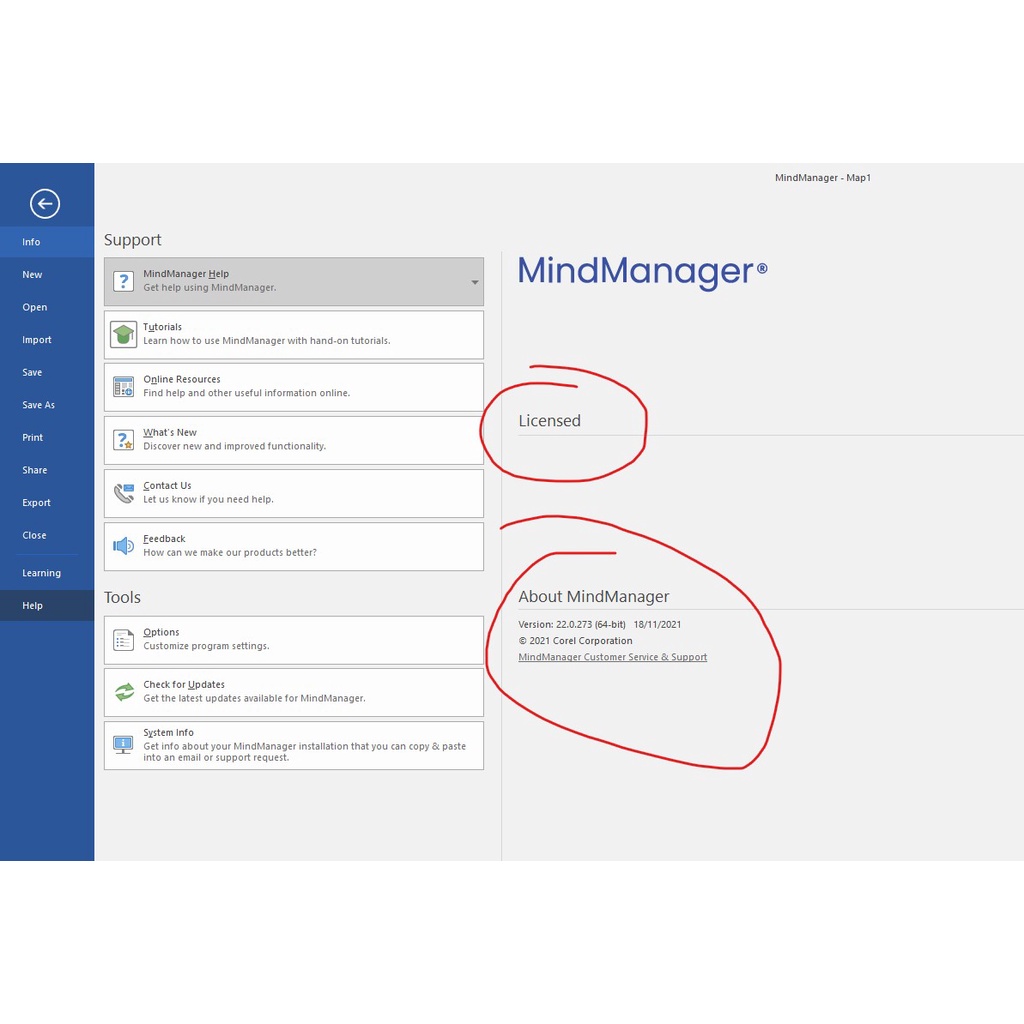The image size is (1024, 1024).
Task: Click the Tutorials graduation cap icon
Action: 123,334
